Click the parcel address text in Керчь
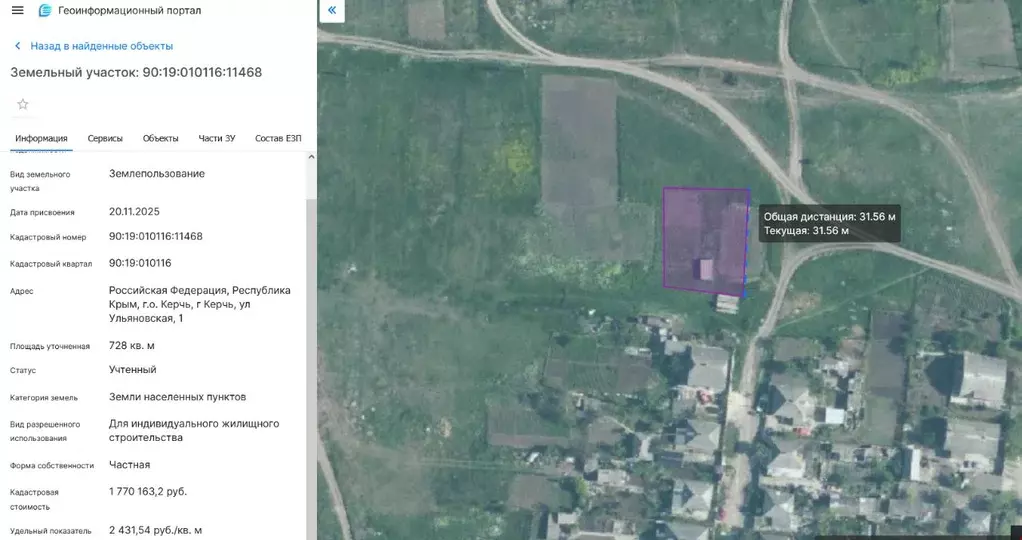 click(199, 304)
